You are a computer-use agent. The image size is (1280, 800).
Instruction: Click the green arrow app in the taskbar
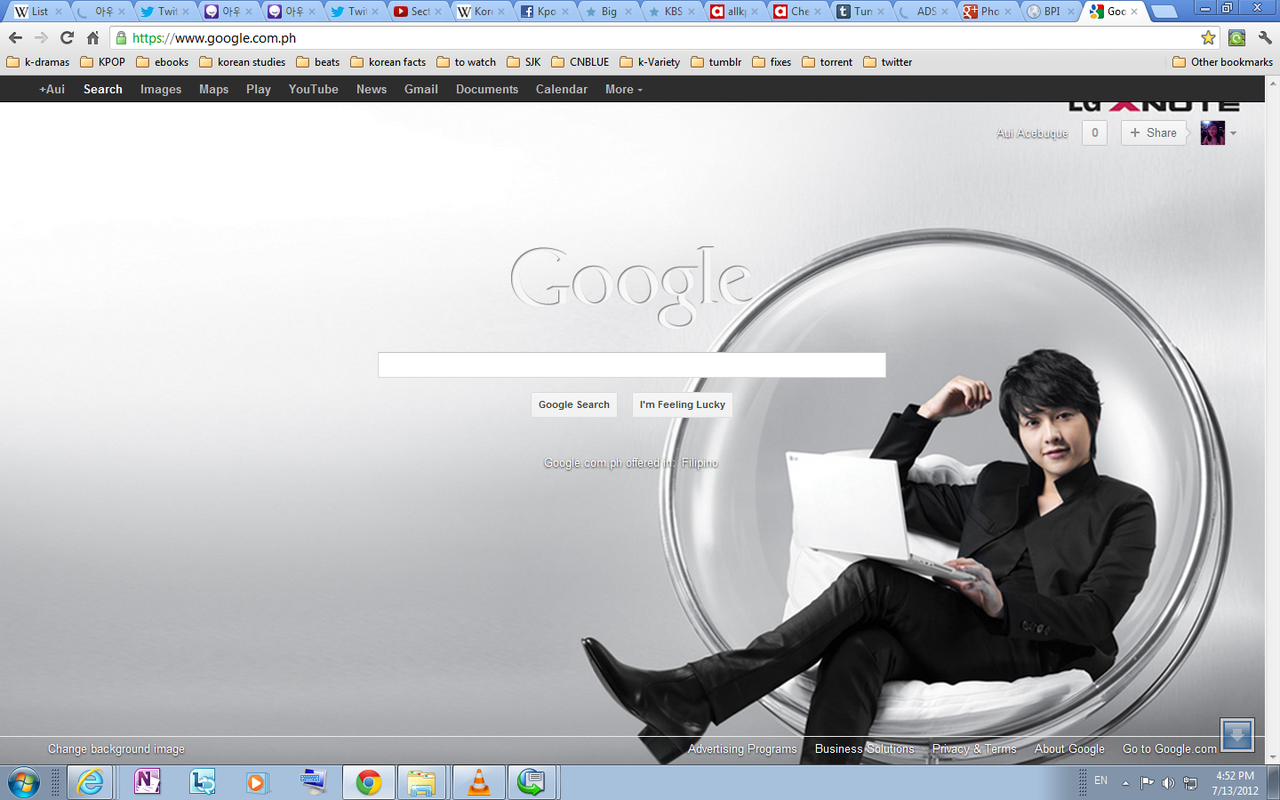531,782
